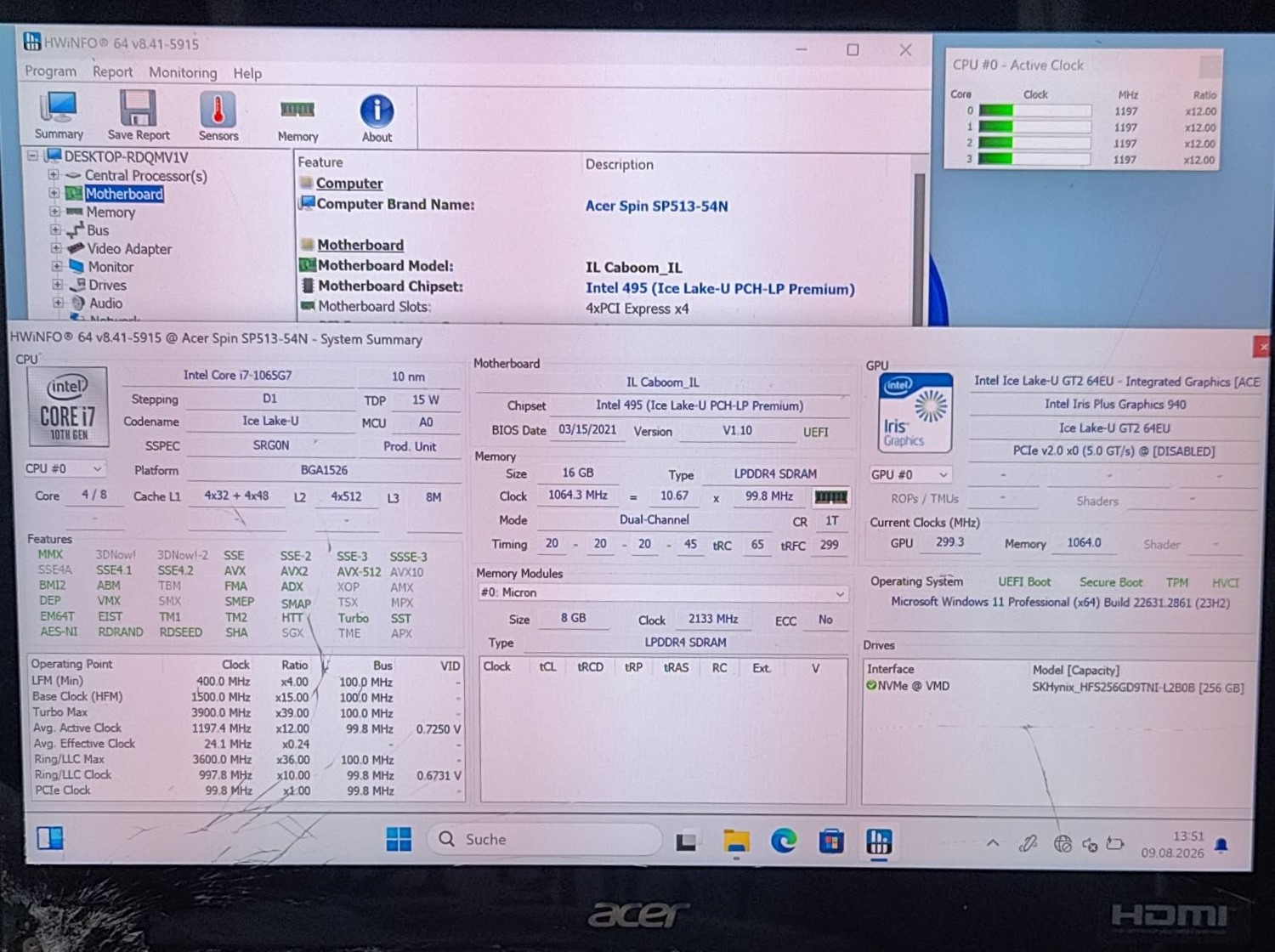
Task: Close the CPU #0 Active Clock panel
Action: 1210,66
